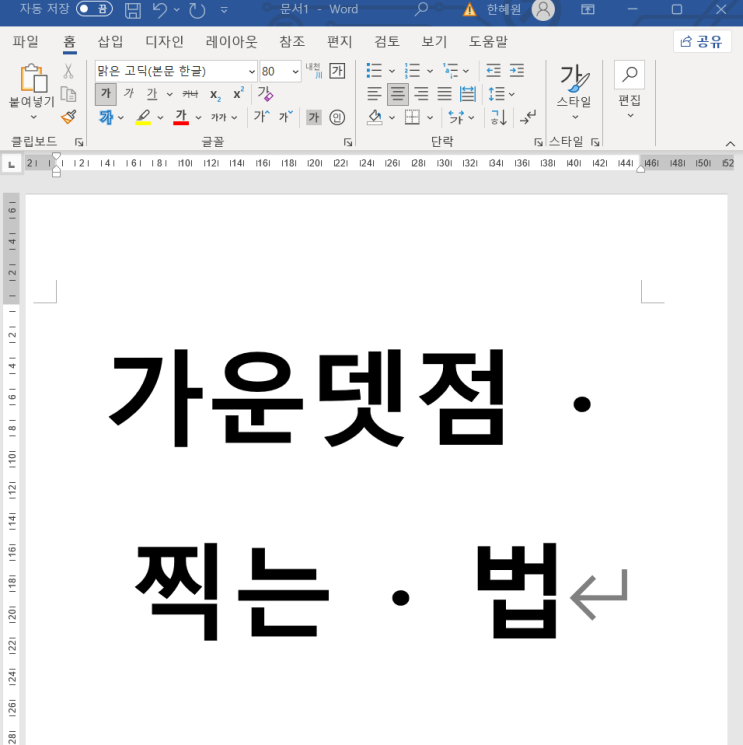
Task: Toggle Bold formatting button
Action: point(105,94)
